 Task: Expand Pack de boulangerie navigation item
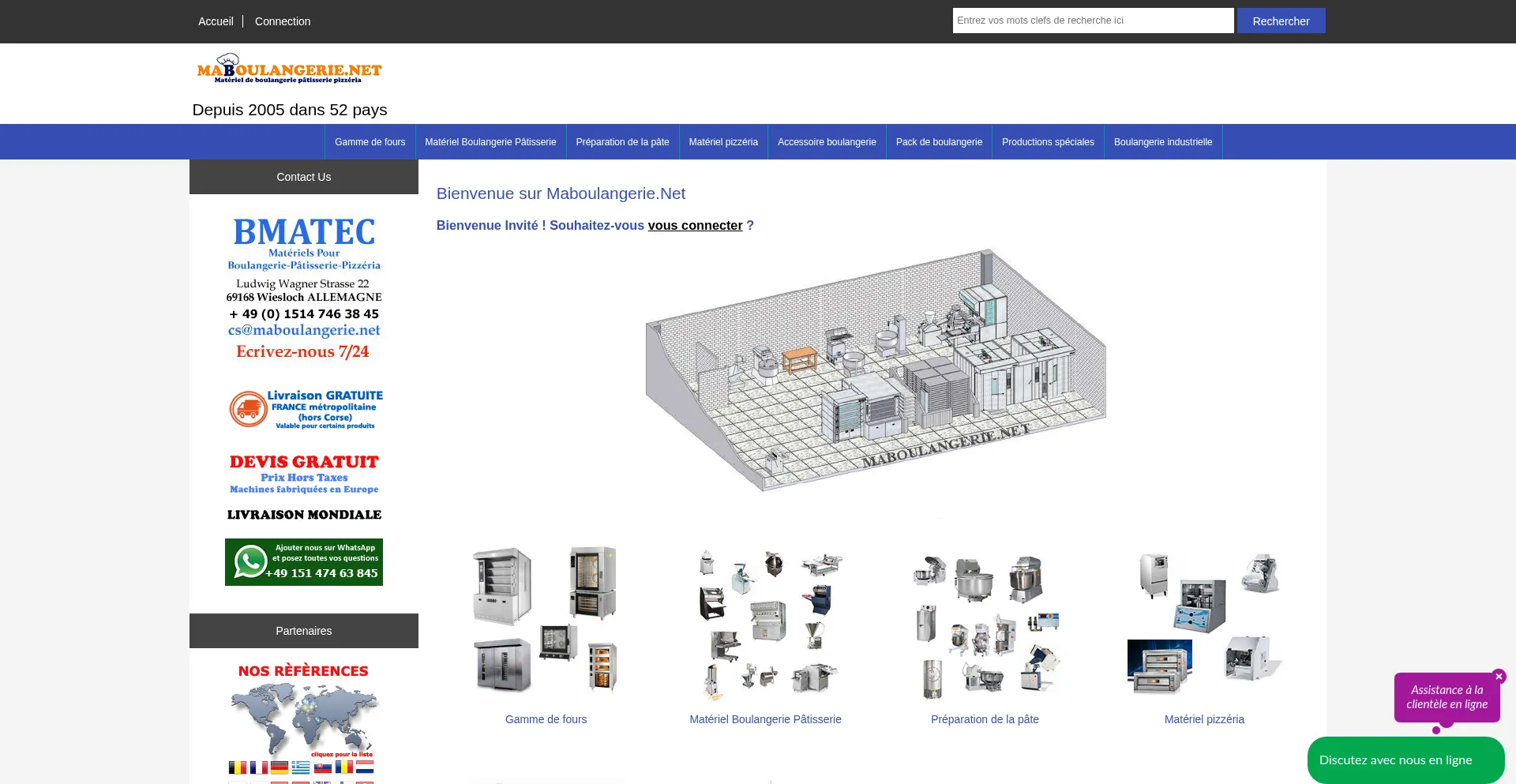click(939, 142)
